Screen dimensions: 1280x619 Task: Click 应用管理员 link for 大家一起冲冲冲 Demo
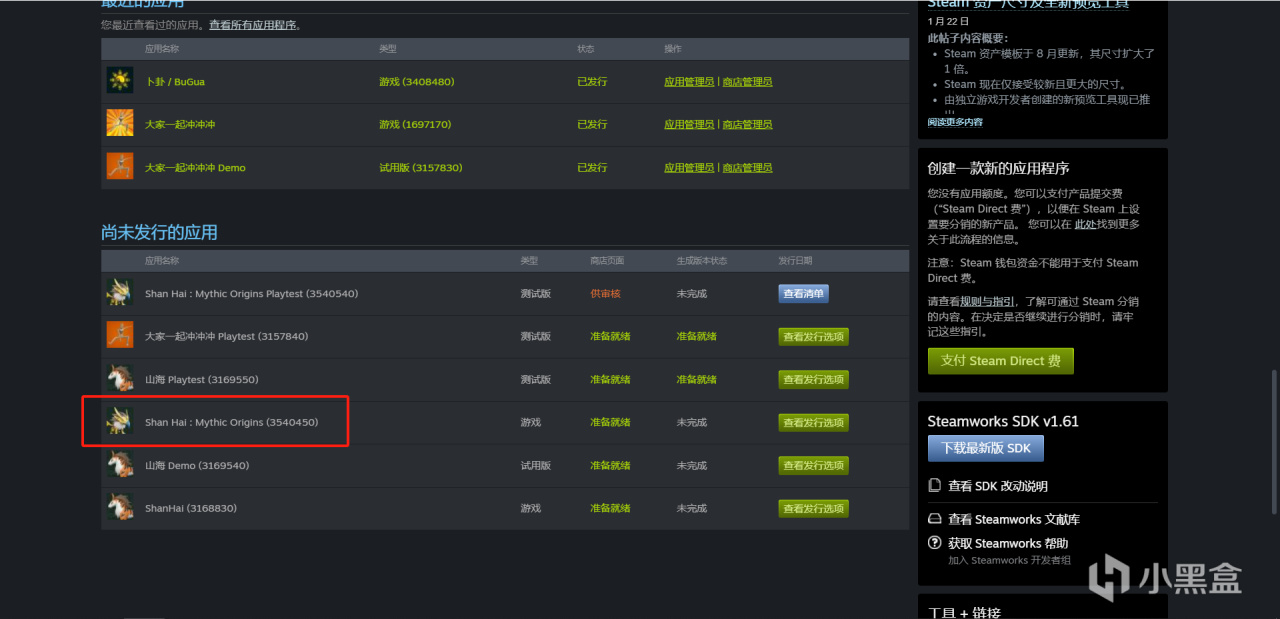(x=689, y=168)
